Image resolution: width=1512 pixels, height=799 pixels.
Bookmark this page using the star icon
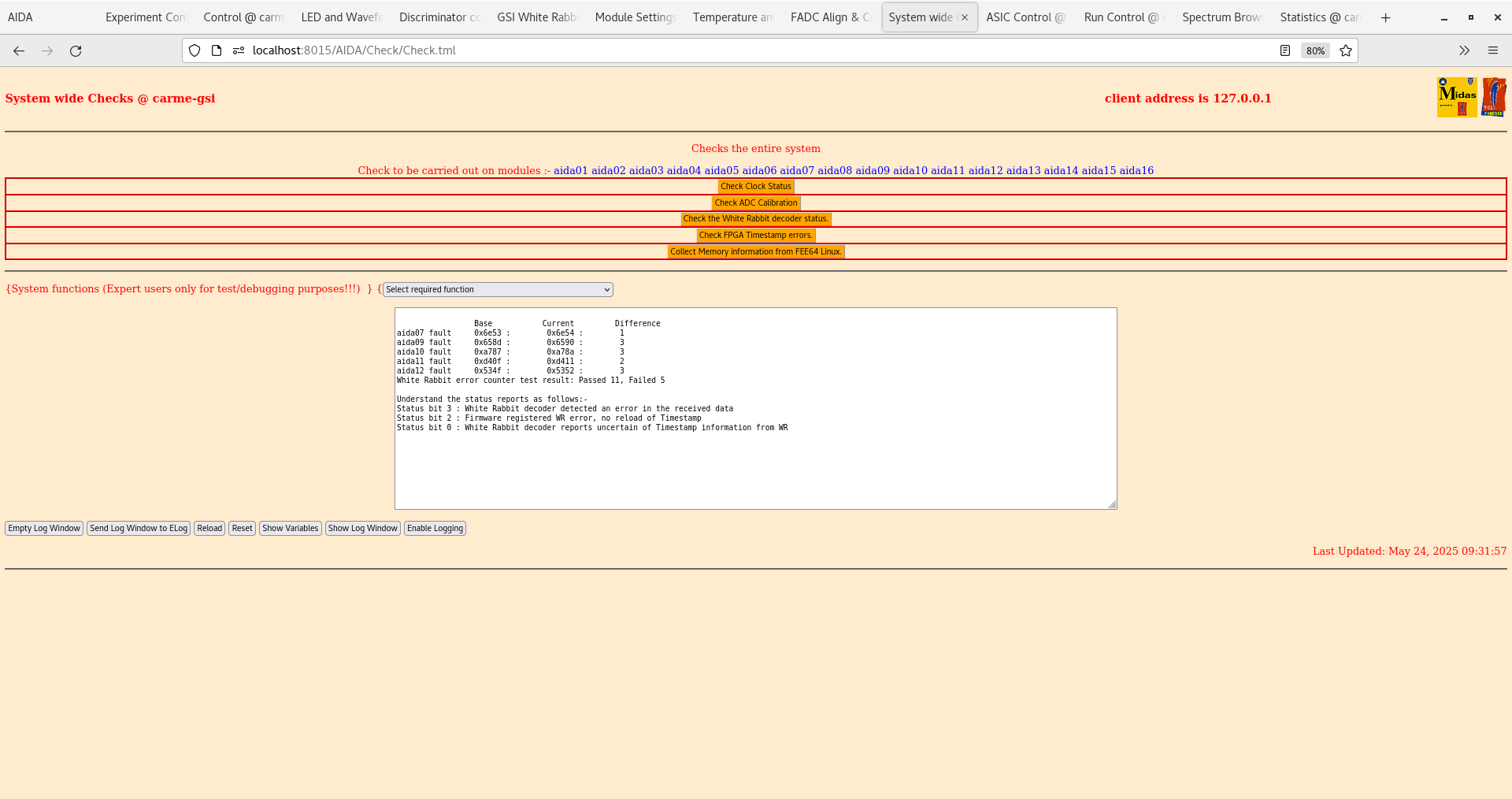click(1346, 50)
